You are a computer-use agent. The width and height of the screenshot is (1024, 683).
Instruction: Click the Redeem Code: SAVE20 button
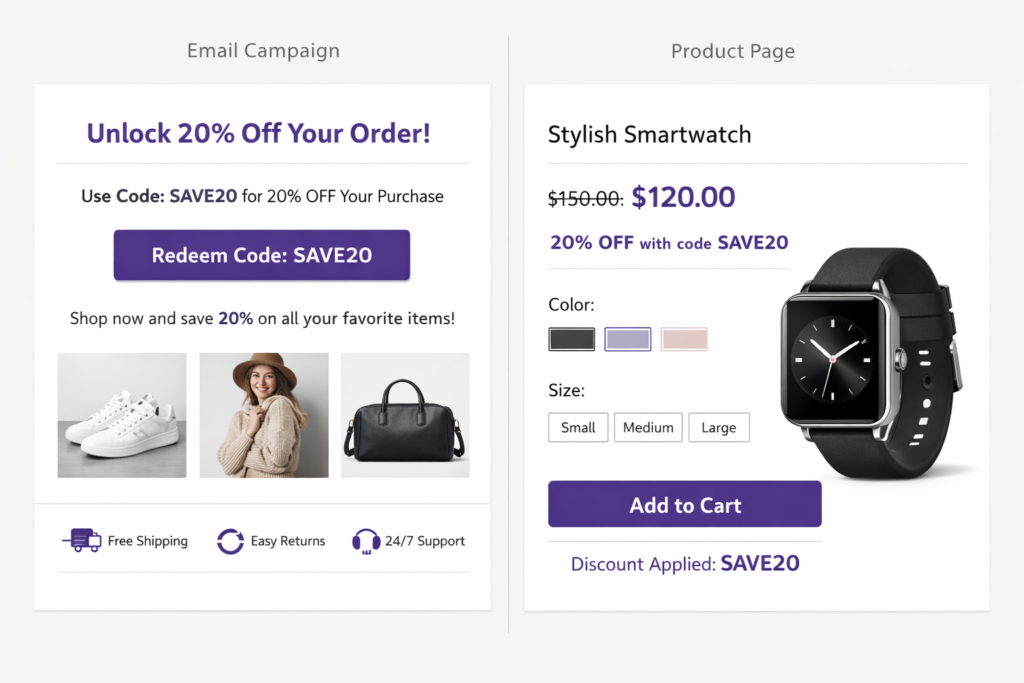261,255
